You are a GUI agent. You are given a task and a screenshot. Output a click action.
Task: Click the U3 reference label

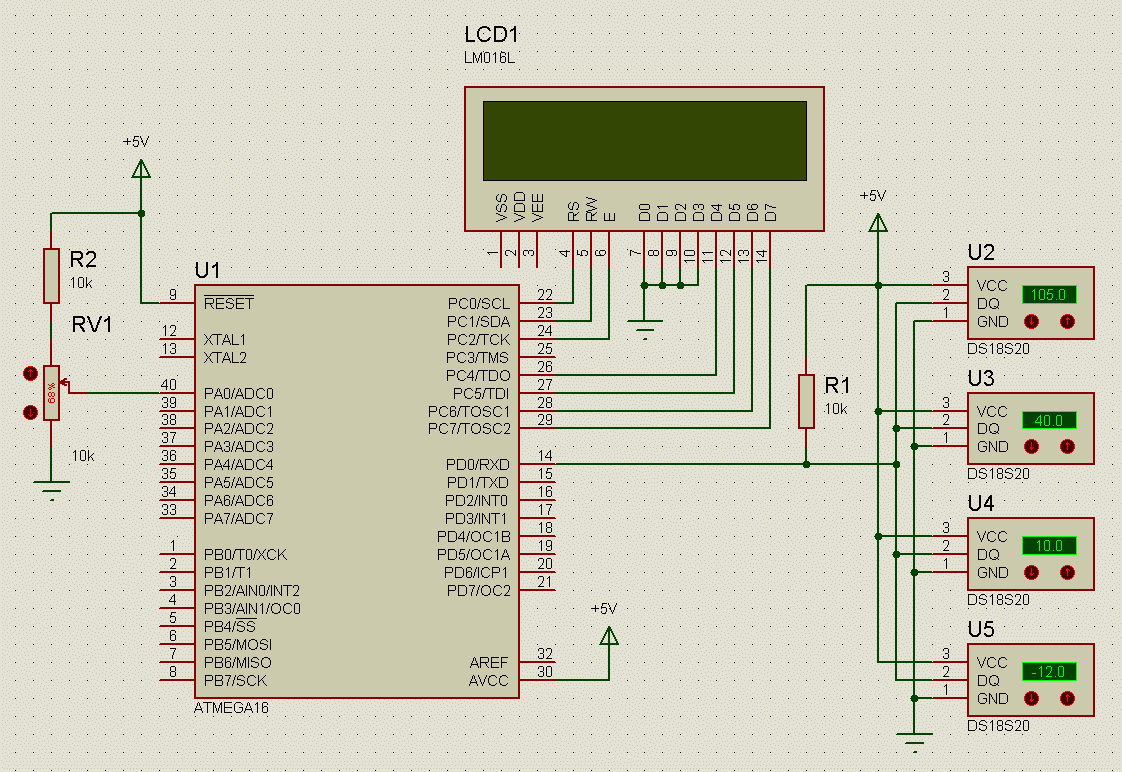tap(980, 378)
